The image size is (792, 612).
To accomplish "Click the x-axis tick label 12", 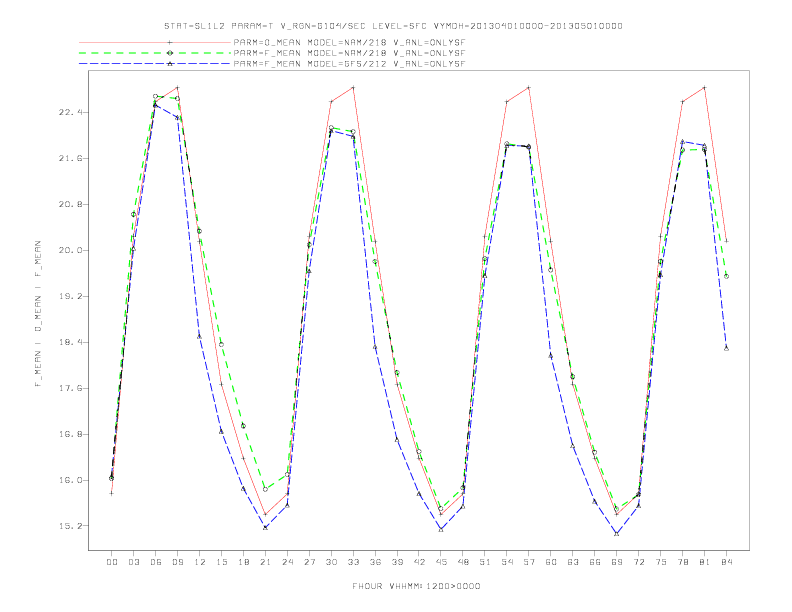I will (200, 562).
